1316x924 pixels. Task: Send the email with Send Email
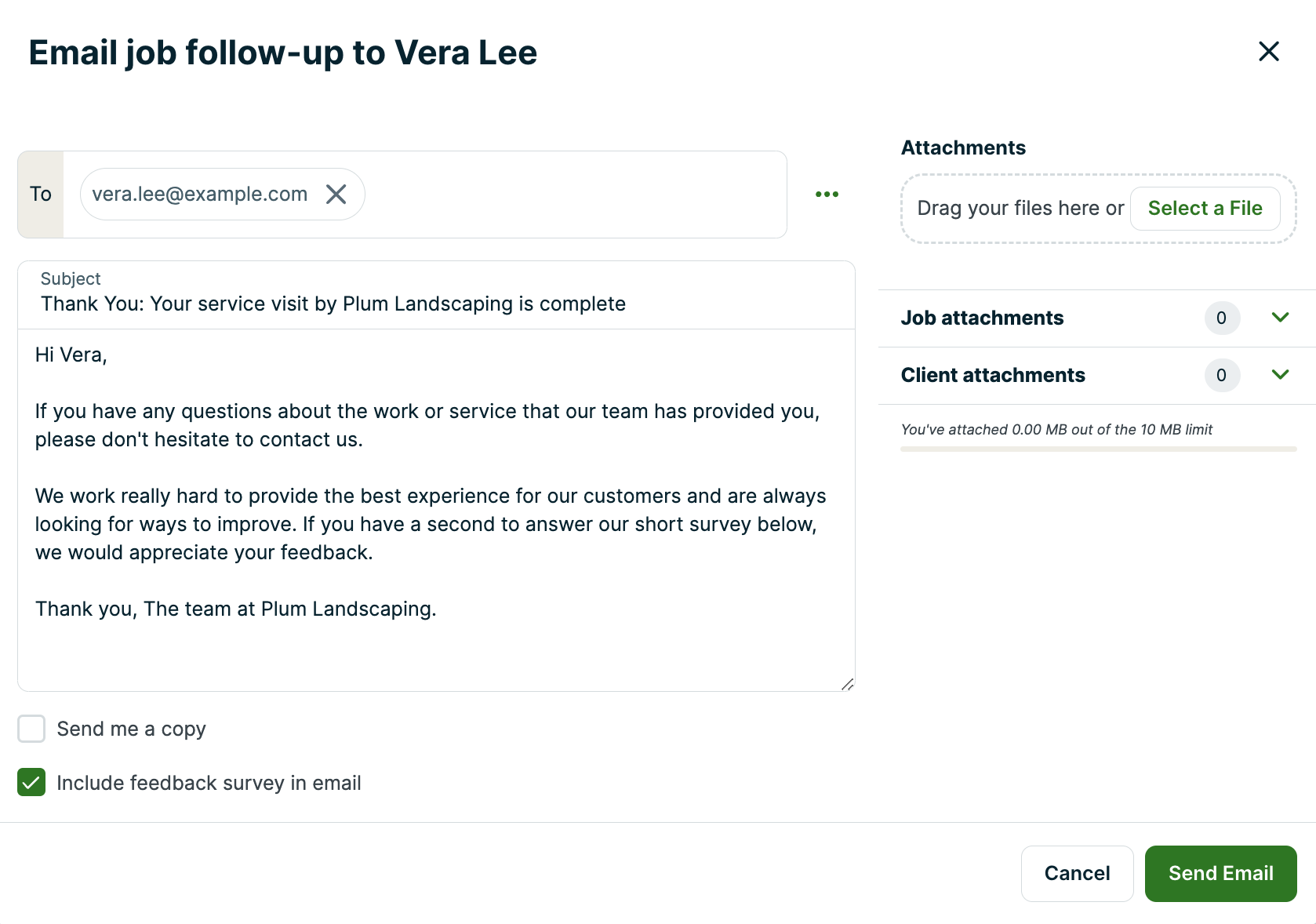tap(1220, 874)
